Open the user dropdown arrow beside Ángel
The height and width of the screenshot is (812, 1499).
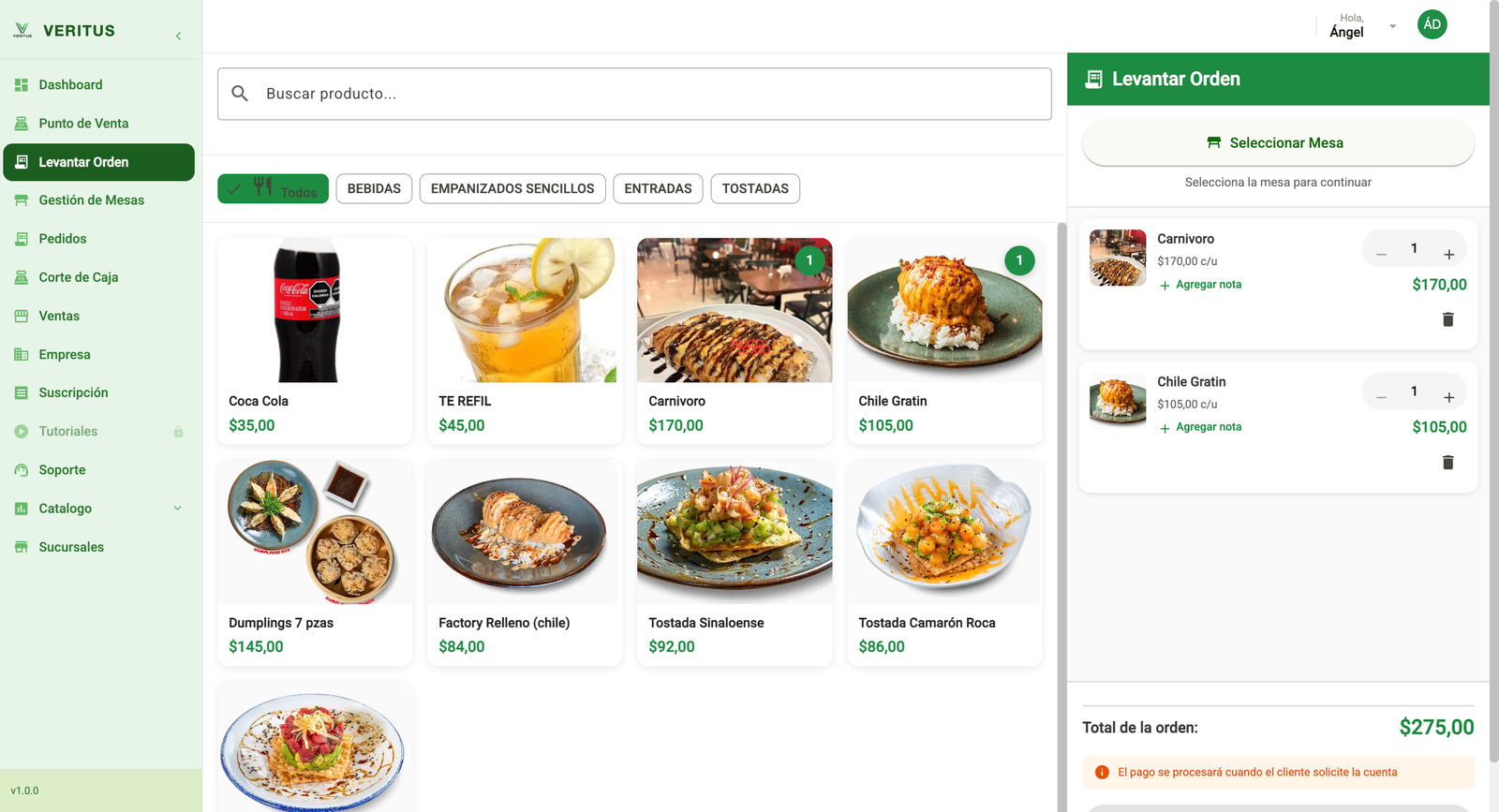coord(1392,26)
